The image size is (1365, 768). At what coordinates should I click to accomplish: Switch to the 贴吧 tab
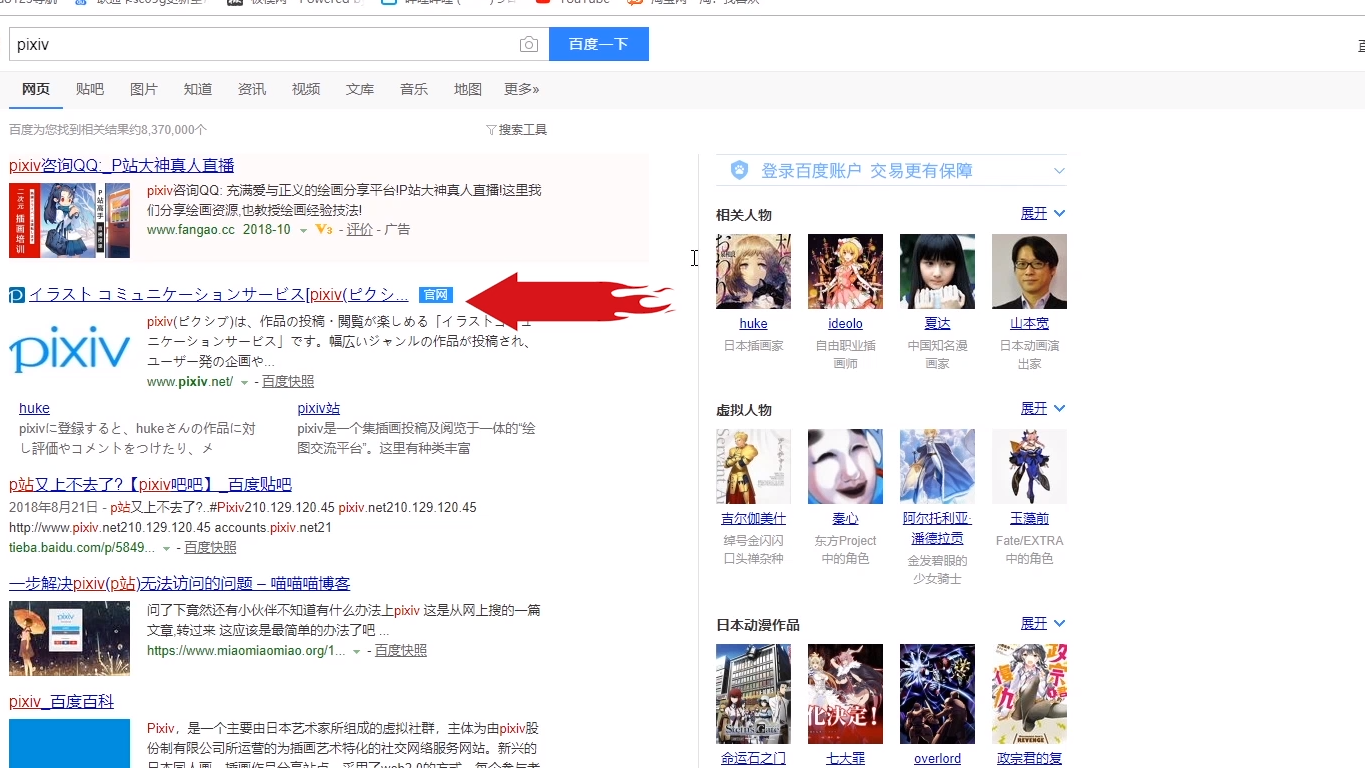pyautogui.click(x=90, y=89)
